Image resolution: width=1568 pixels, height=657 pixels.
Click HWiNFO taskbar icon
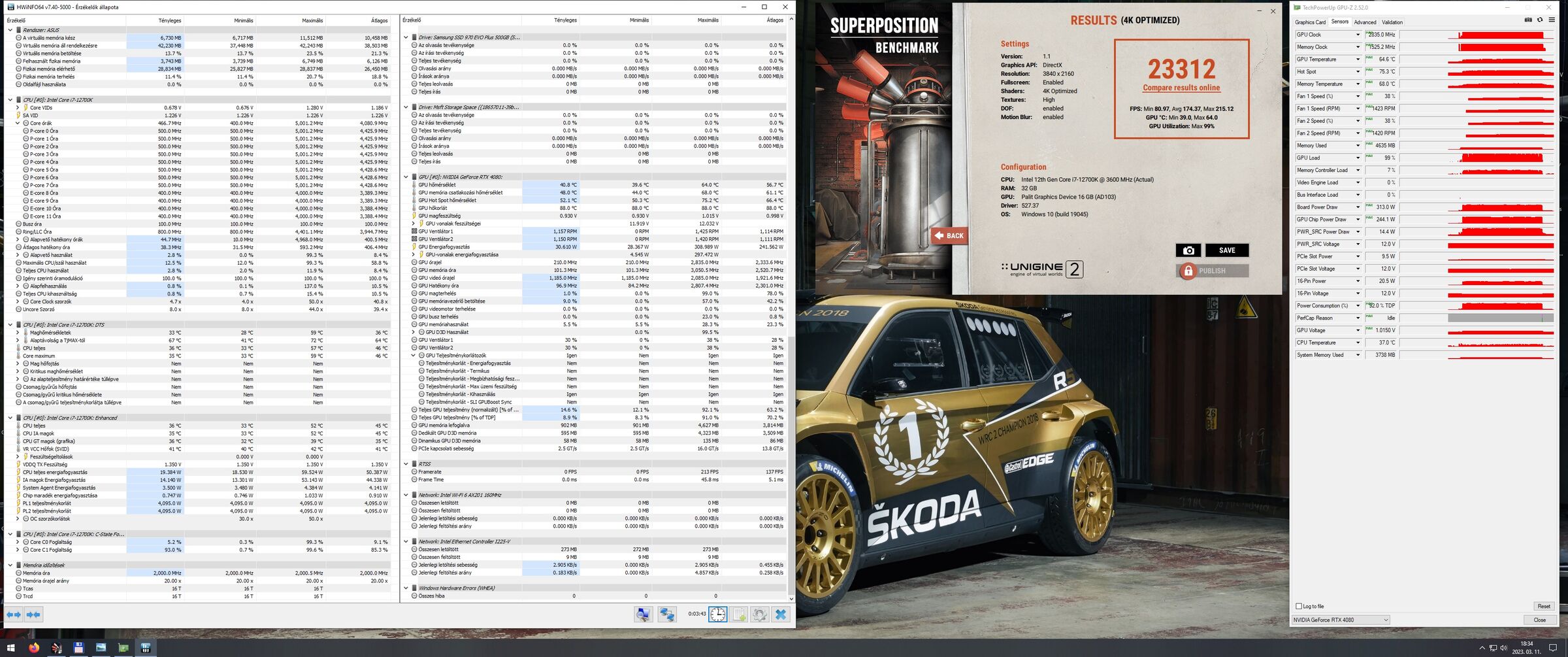pyautogui.click(x=146, y=648)
